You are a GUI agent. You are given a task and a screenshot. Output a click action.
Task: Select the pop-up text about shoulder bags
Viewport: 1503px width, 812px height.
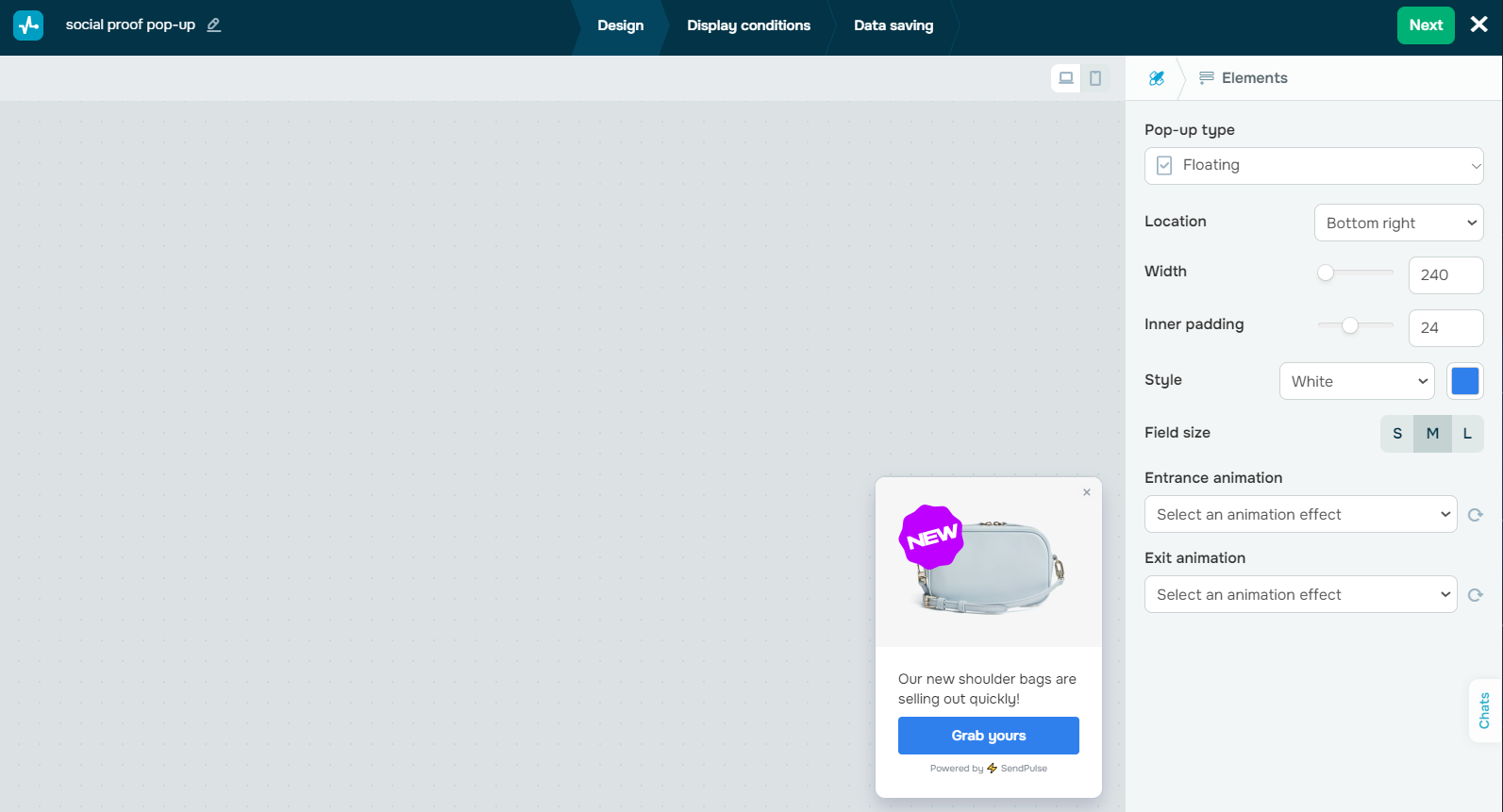[x=988, y=689]
